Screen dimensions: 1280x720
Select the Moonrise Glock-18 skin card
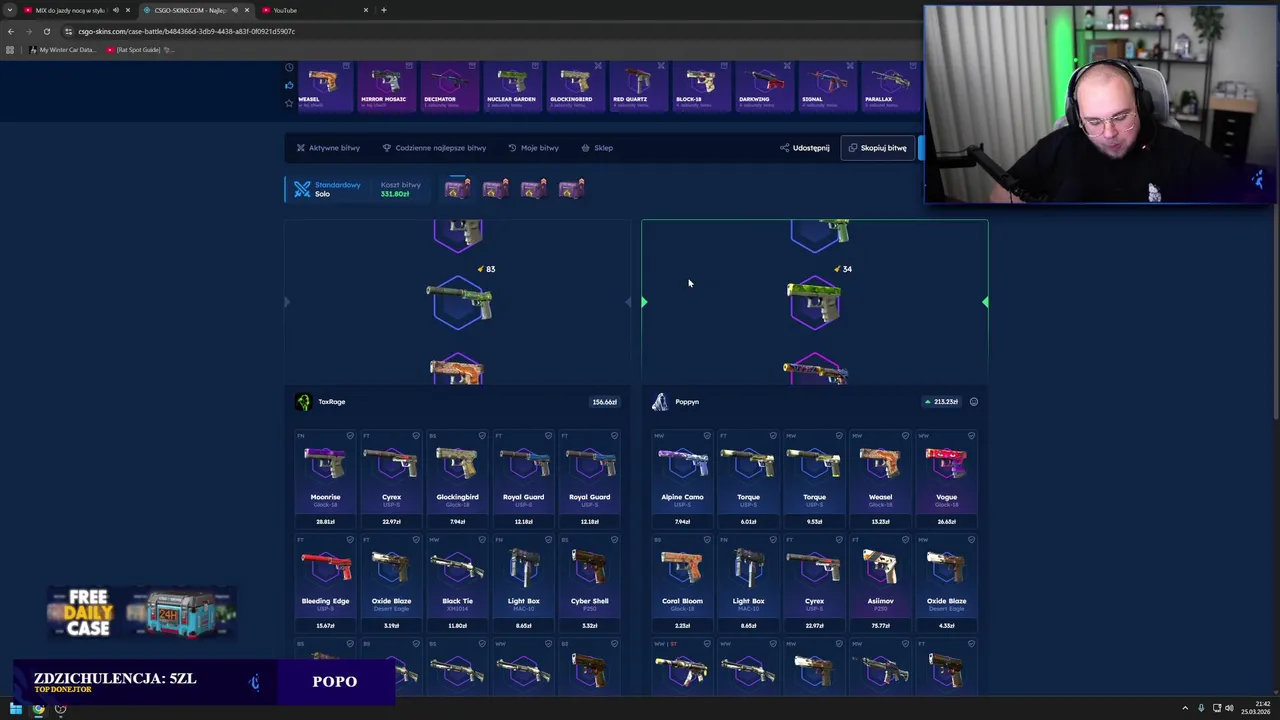click(x=325, y=479)
